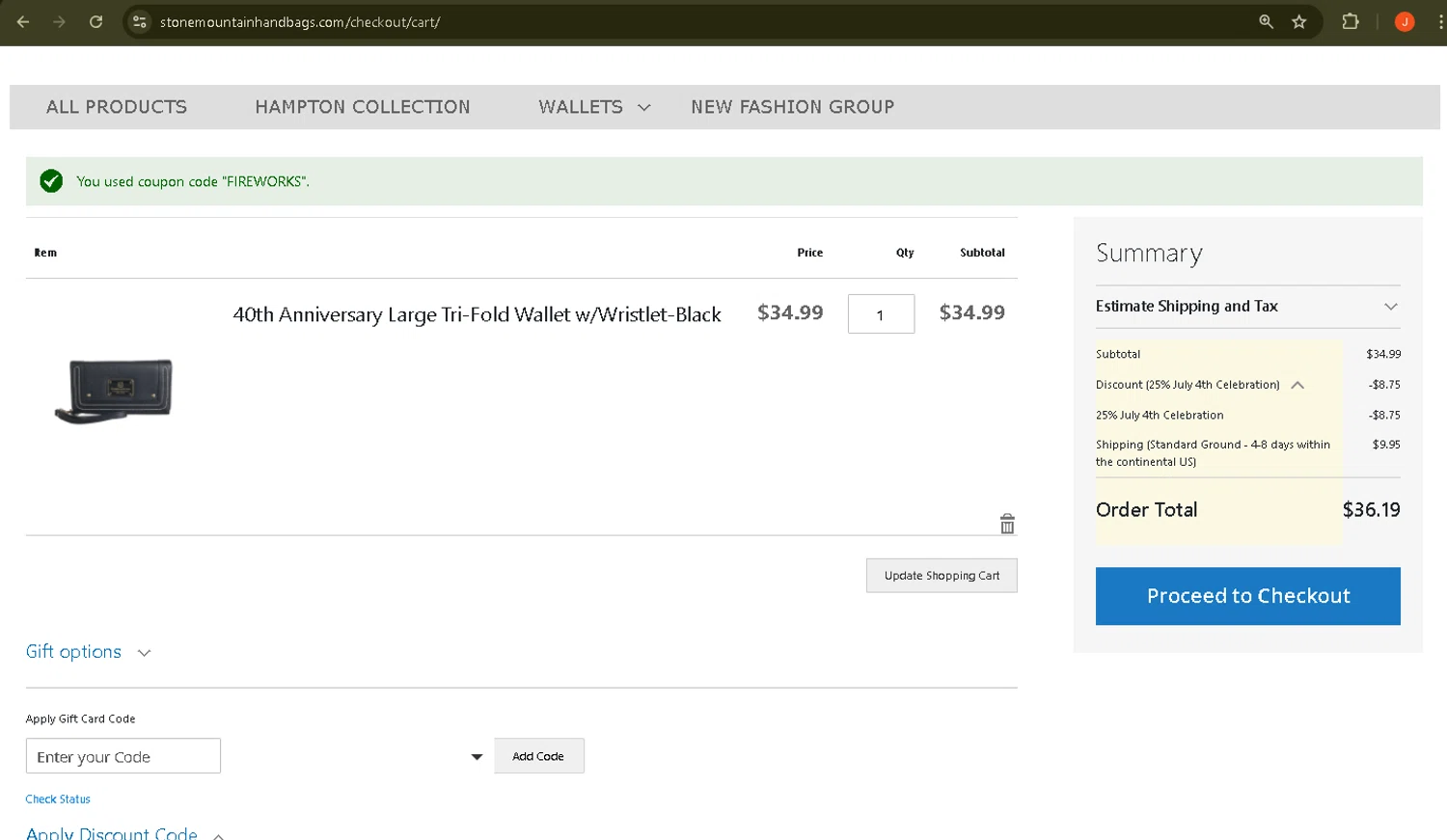The height and width of the screenshot is (840, 1447).
Task: Go to Hampton Collection menu
Action: coord(363,107)
